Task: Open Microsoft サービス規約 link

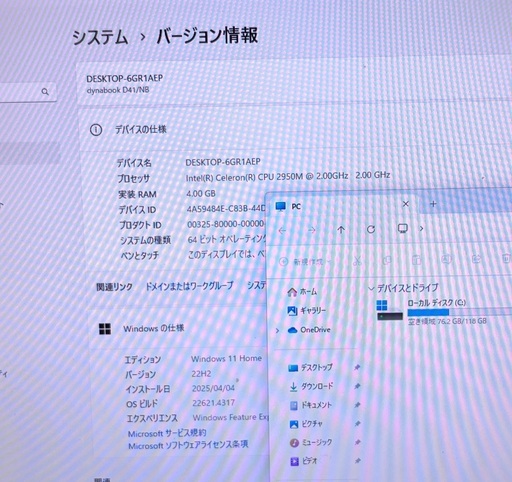Action: coord(167,433)
